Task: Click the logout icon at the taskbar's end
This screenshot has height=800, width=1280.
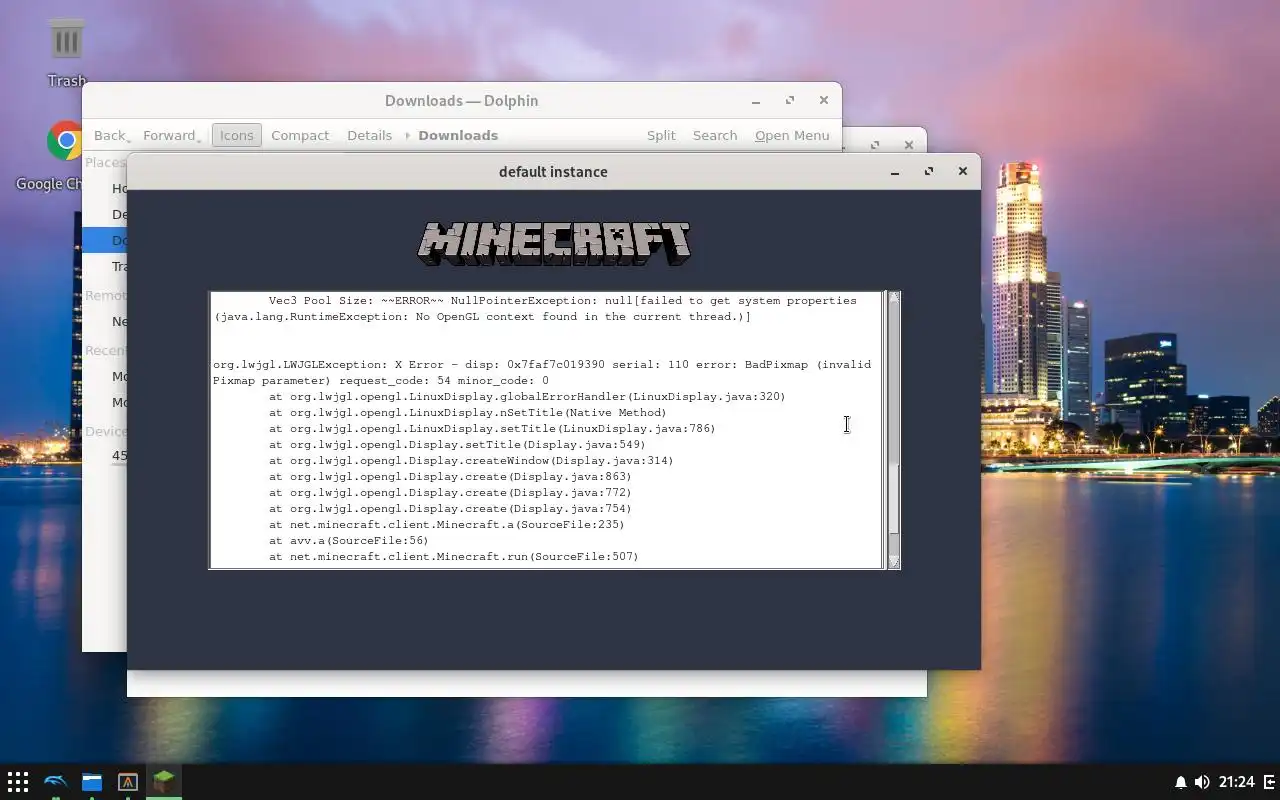Action: click(x=1270, y=782)
